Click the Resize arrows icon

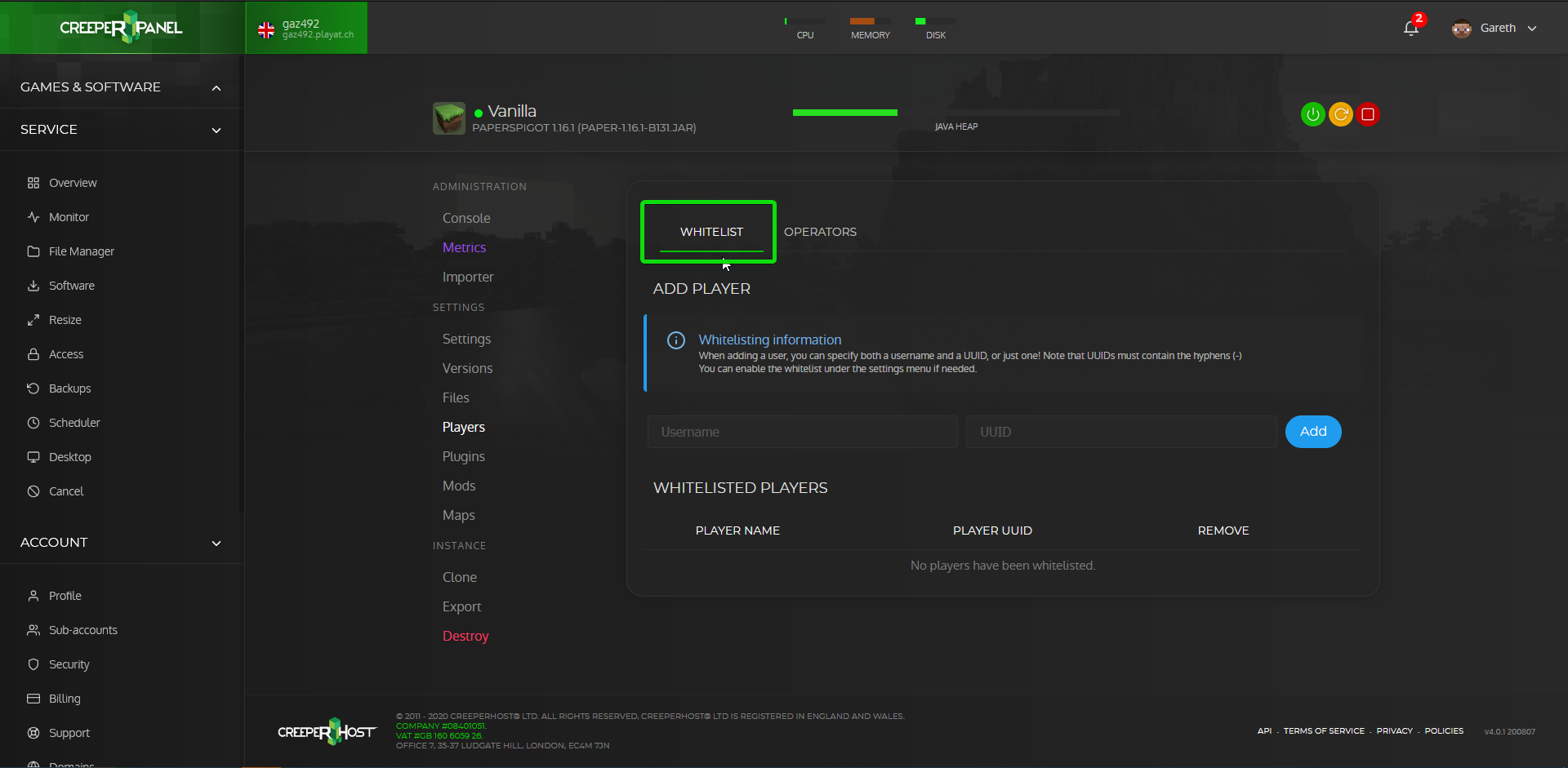coord(33,320)
